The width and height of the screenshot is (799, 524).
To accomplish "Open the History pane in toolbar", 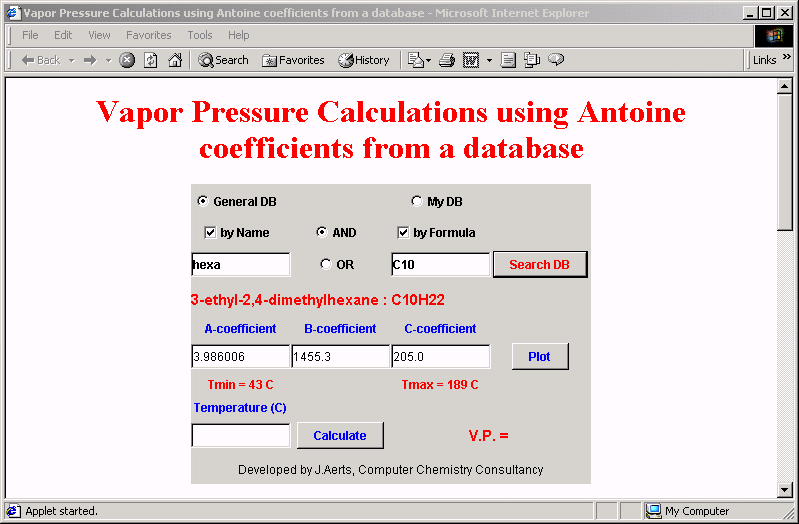I will point(364,60).
